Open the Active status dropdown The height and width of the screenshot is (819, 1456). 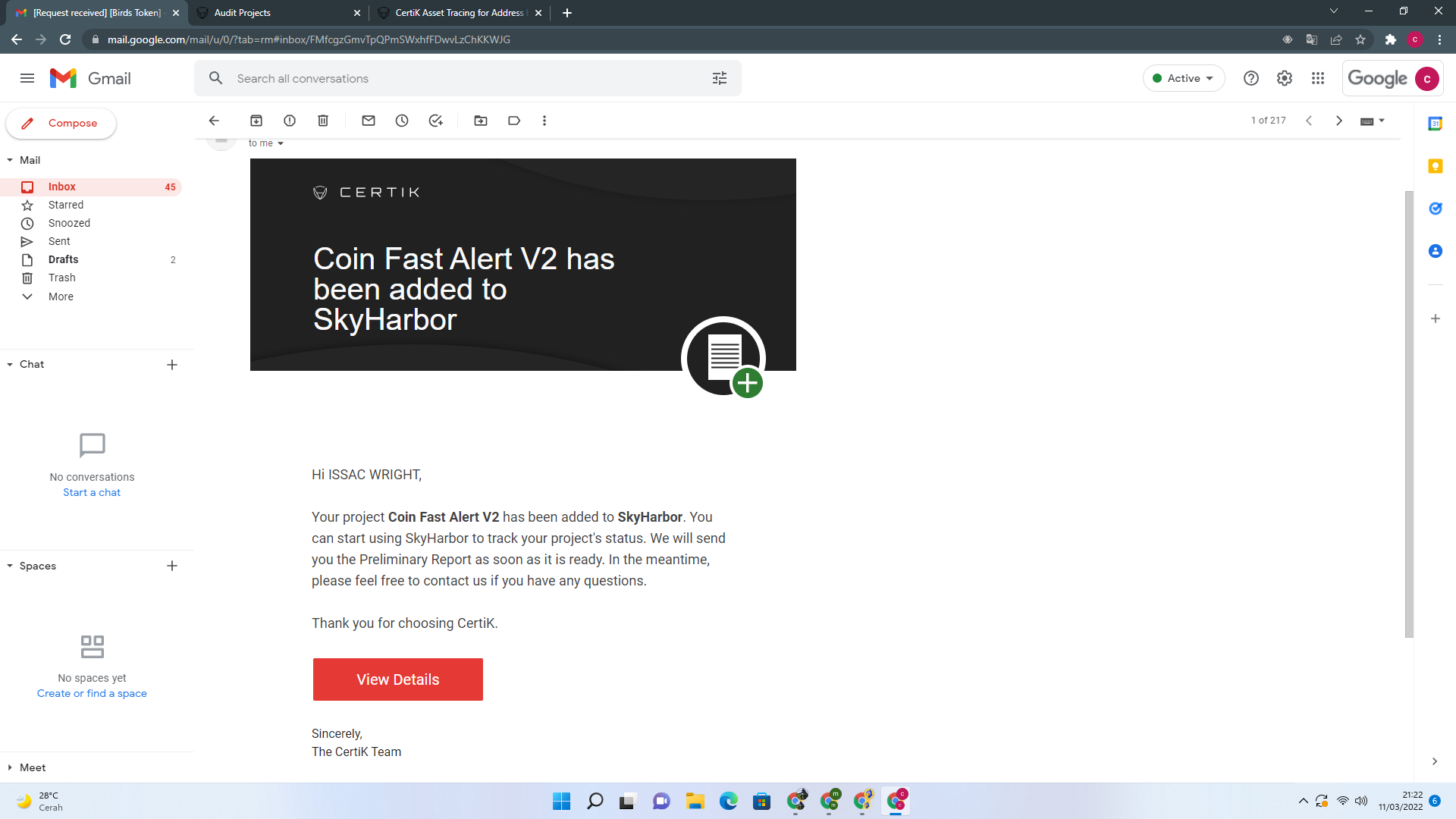click(x=1184, y=78)
